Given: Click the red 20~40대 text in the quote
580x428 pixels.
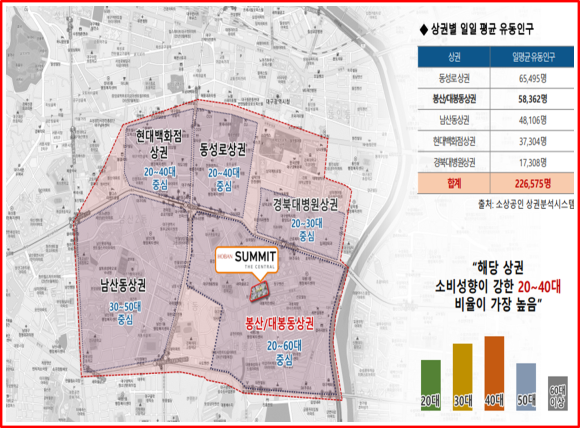Looking at the screenshot, I should [539, 286].
